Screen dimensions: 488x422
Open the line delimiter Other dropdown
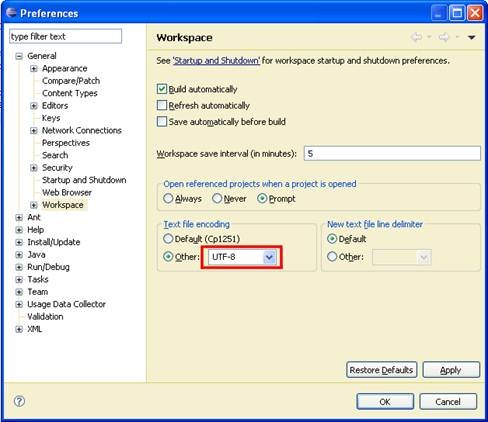point(424,257)
